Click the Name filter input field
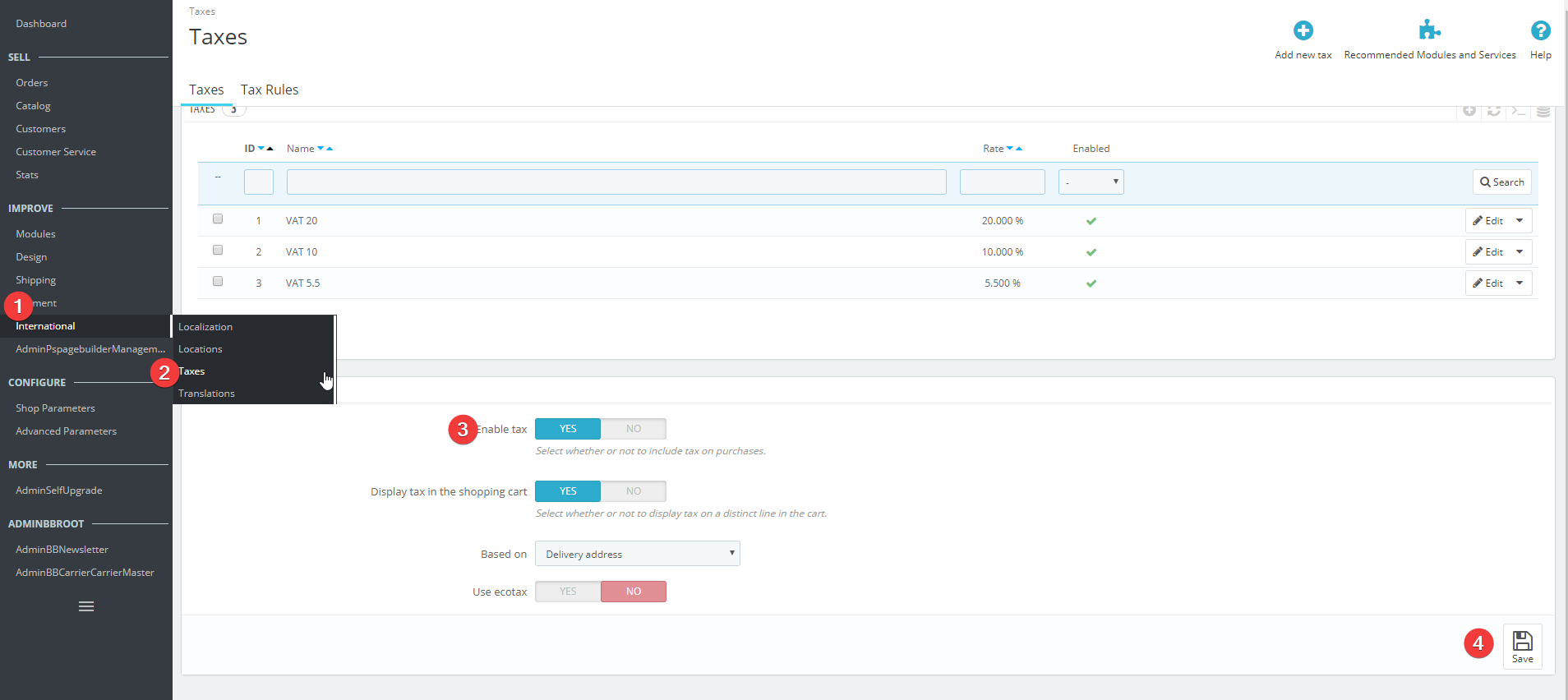 616,182
